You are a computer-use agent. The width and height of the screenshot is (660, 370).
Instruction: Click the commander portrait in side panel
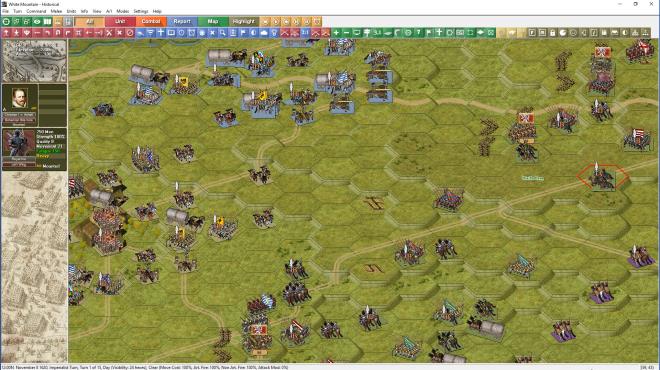tap(19, 98)
